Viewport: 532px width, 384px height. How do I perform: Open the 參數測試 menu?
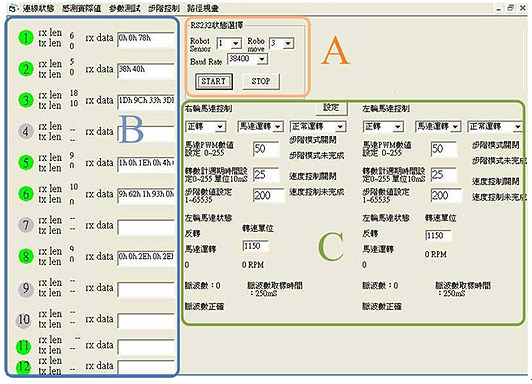point(125,8)
